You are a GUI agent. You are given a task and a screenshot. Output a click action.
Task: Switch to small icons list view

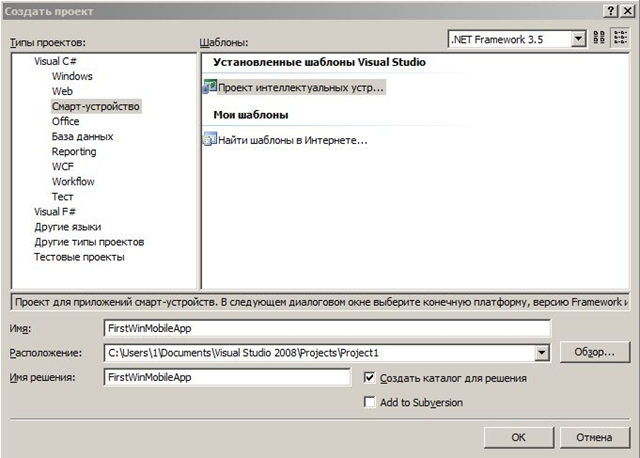pyautogui.click(x=620, y=38)
